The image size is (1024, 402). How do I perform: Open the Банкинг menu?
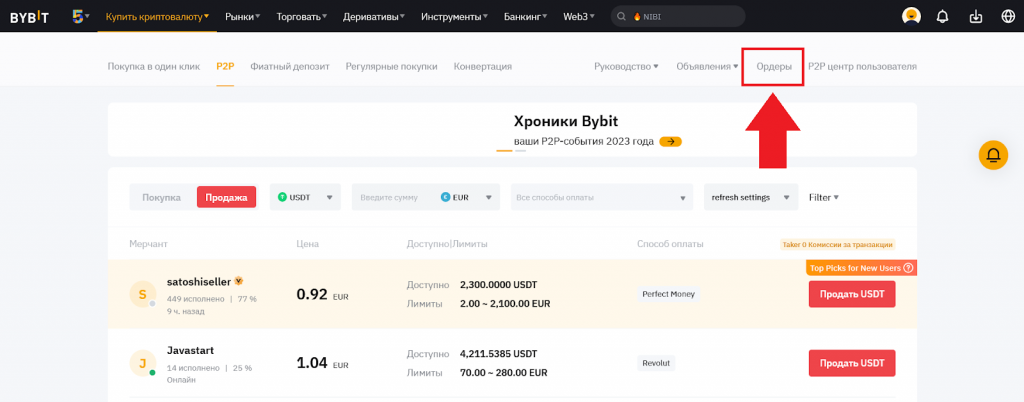tap(526, 16)
